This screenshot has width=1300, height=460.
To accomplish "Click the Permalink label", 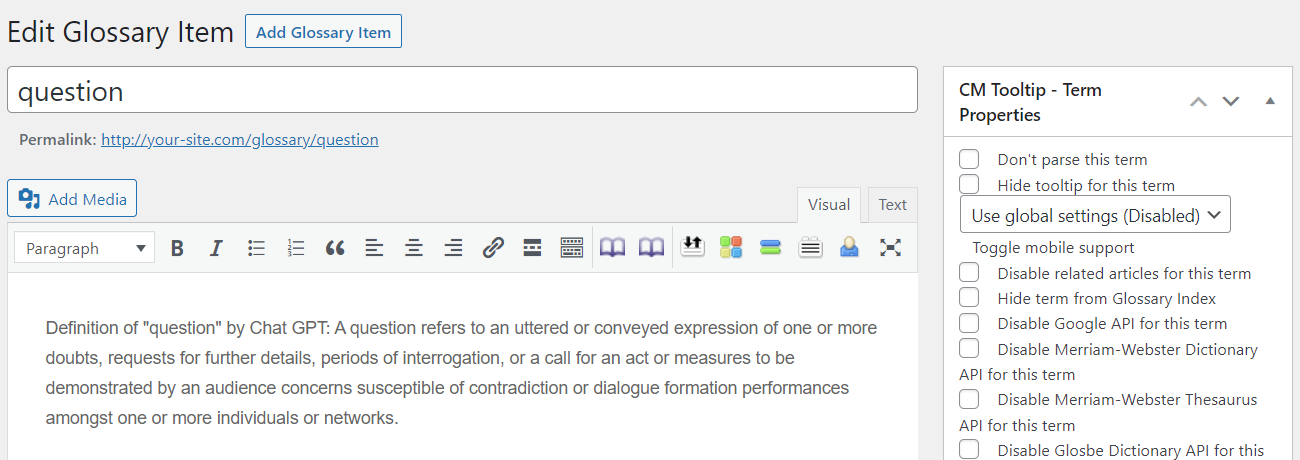I will tap(58, 140).
